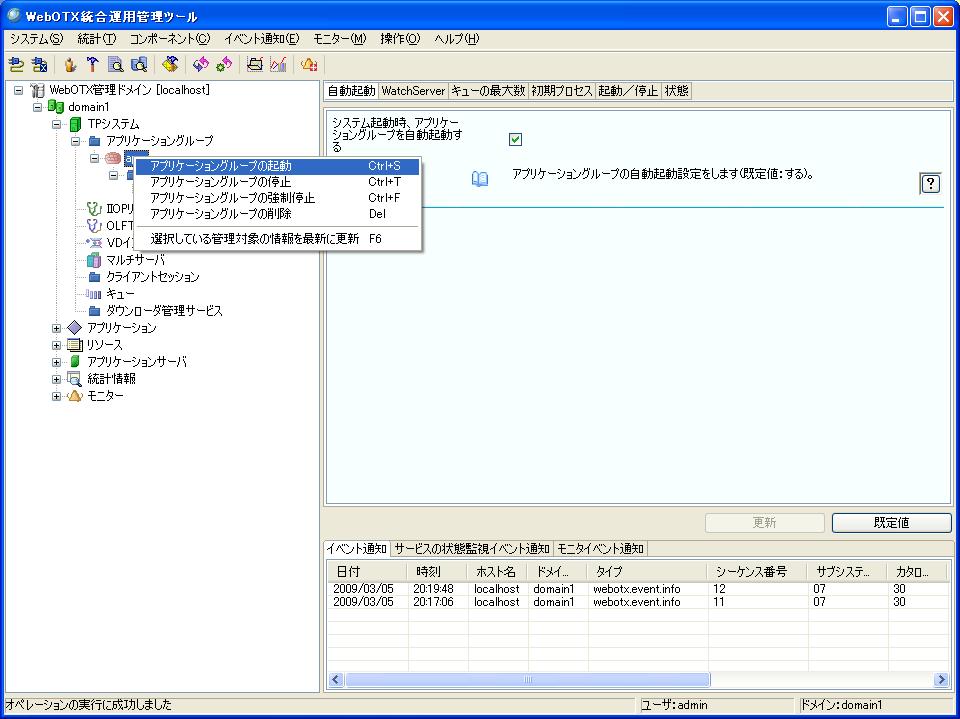Click the first connect icon in the toolbar

17,65
